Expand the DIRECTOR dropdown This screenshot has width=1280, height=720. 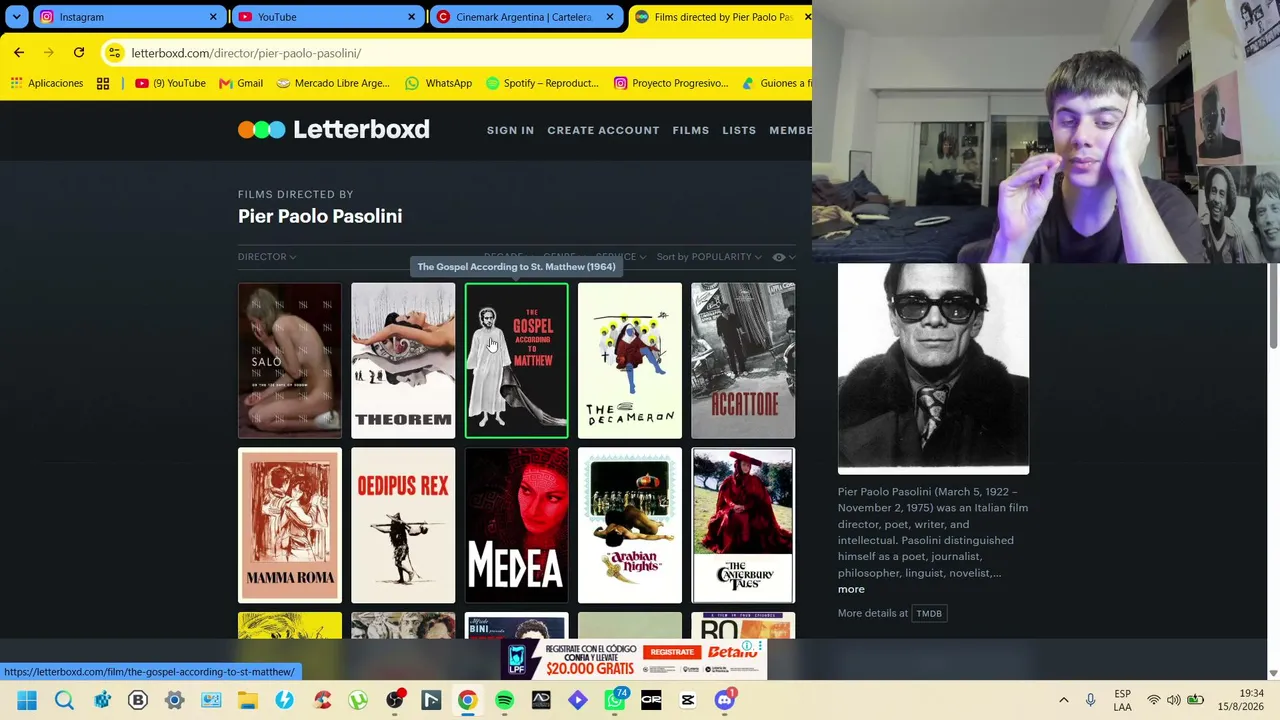266,257
